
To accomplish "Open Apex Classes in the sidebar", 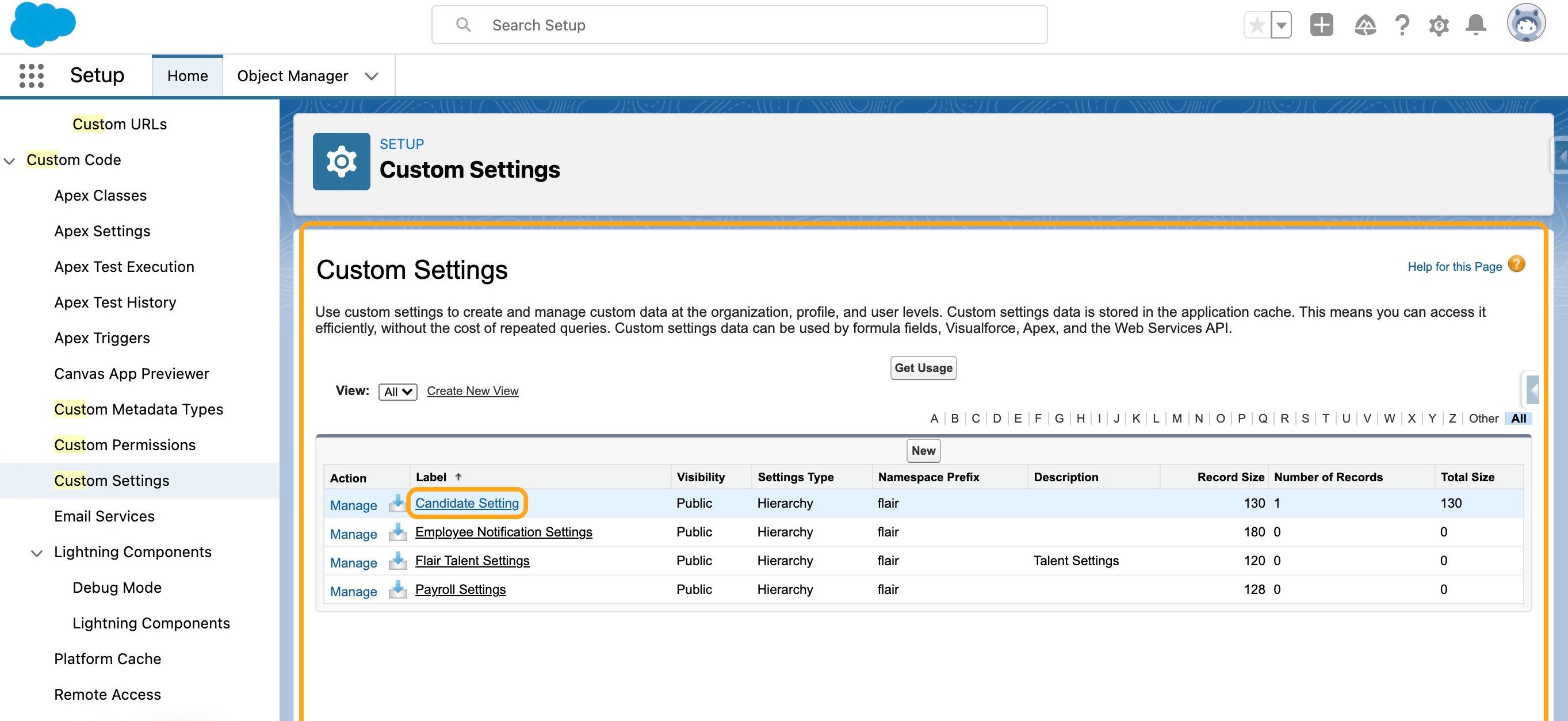I will point(101,195).
